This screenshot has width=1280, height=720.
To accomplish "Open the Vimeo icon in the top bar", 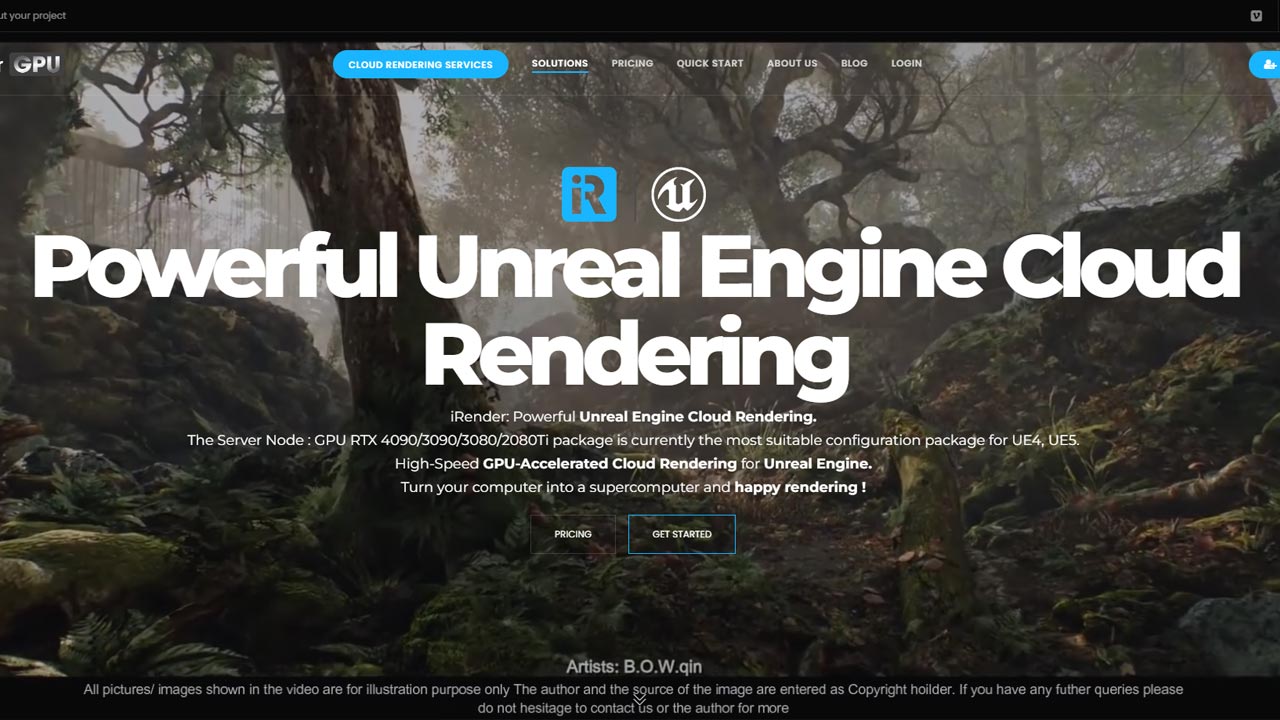I will 1256,15.
